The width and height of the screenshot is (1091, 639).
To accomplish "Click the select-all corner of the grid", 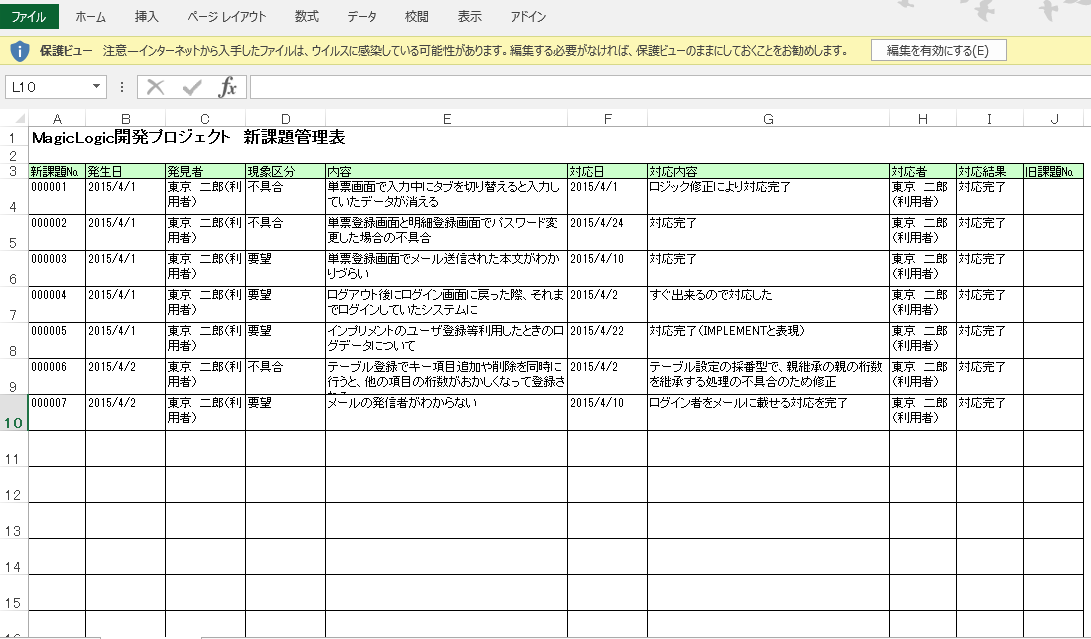I will coord(14,119).
